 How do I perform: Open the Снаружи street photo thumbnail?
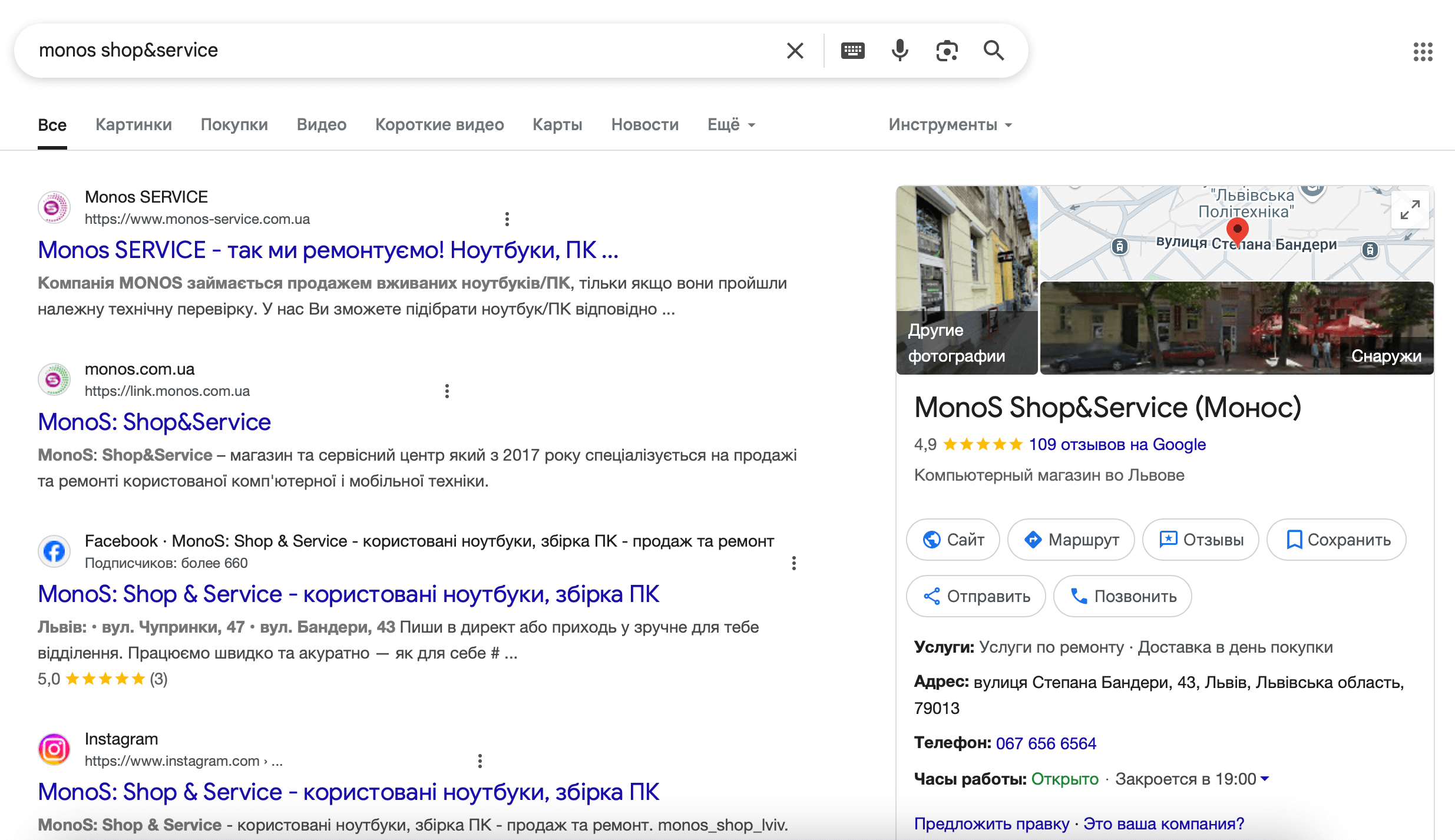coord(1236,328)
